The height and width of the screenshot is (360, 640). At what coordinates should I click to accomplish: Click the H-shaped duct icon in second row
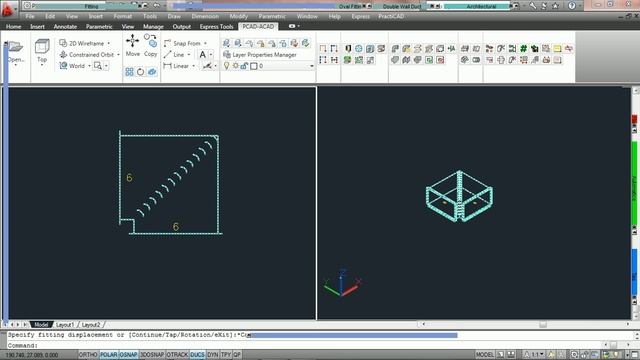point(334,60)
